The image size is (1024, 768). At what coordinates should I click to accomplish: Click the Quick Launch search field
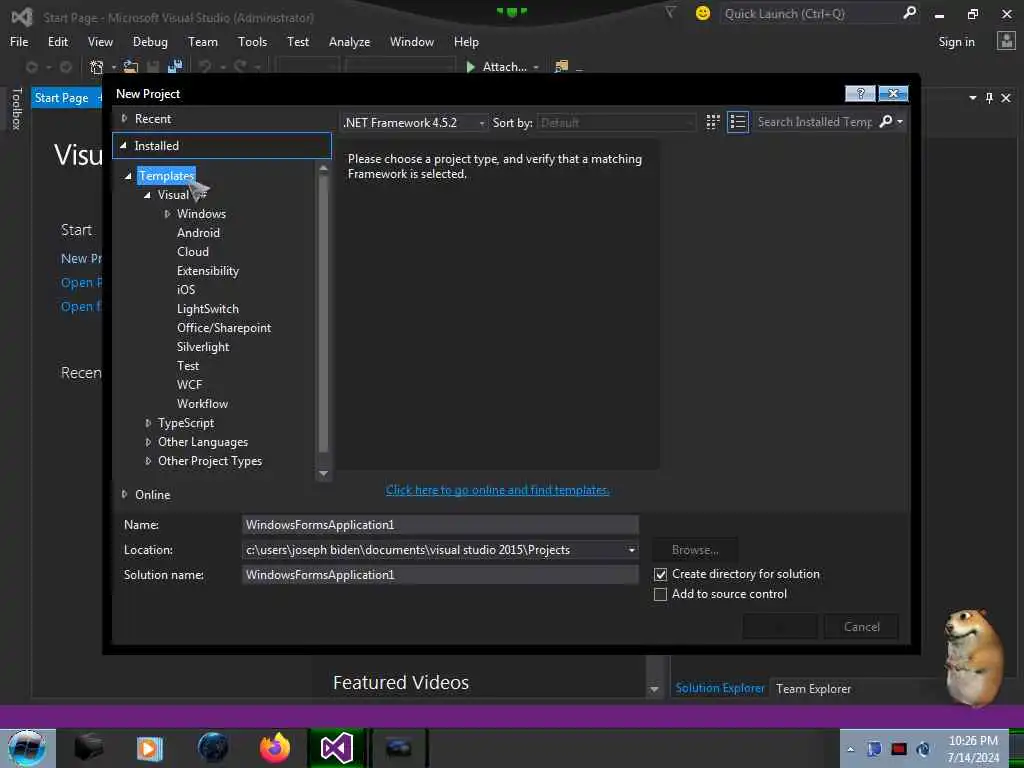coord(810,13)
